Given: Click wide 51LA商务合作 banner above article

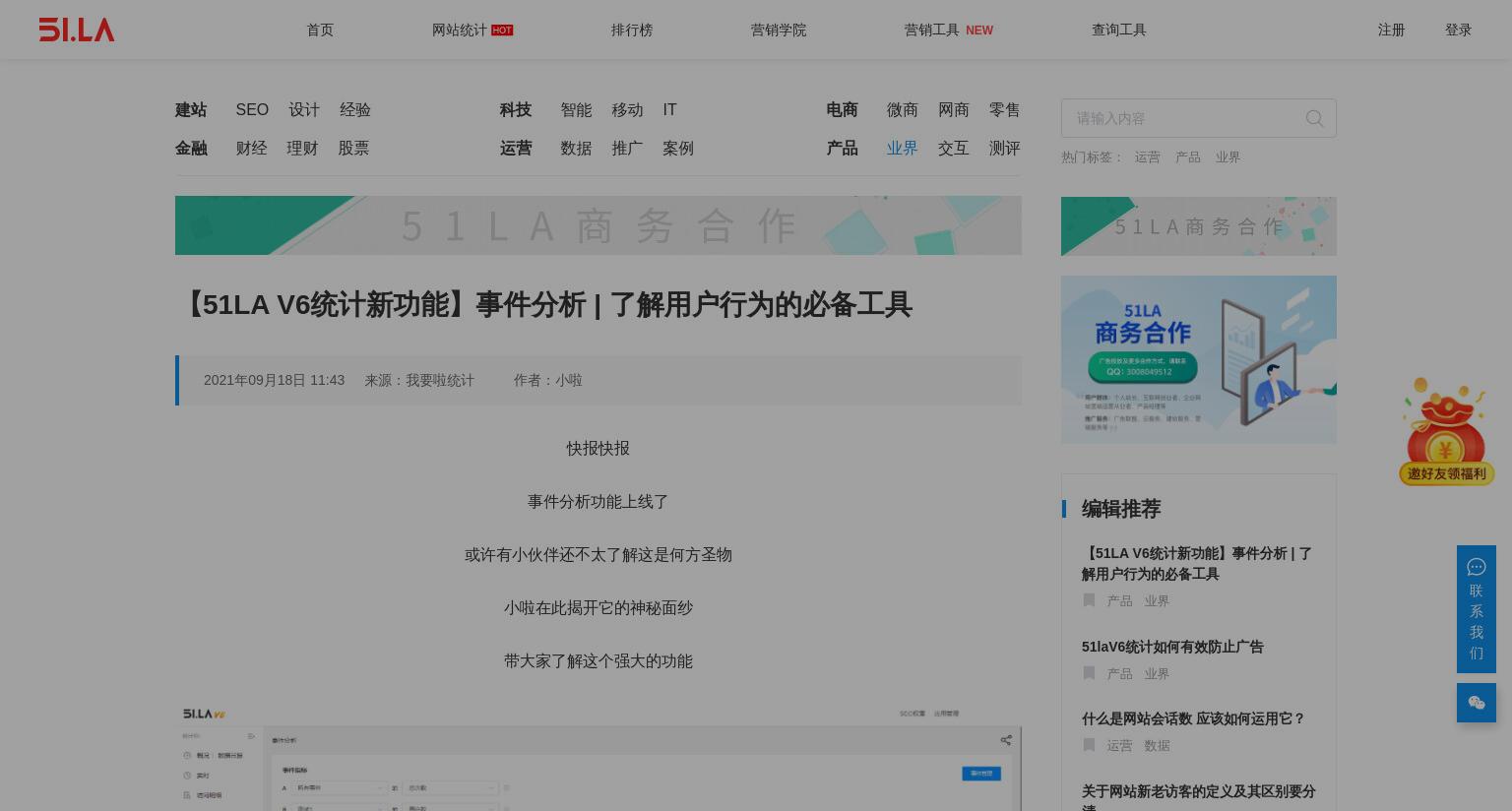Looking at the screenshot, I should [x=598, y=225].
